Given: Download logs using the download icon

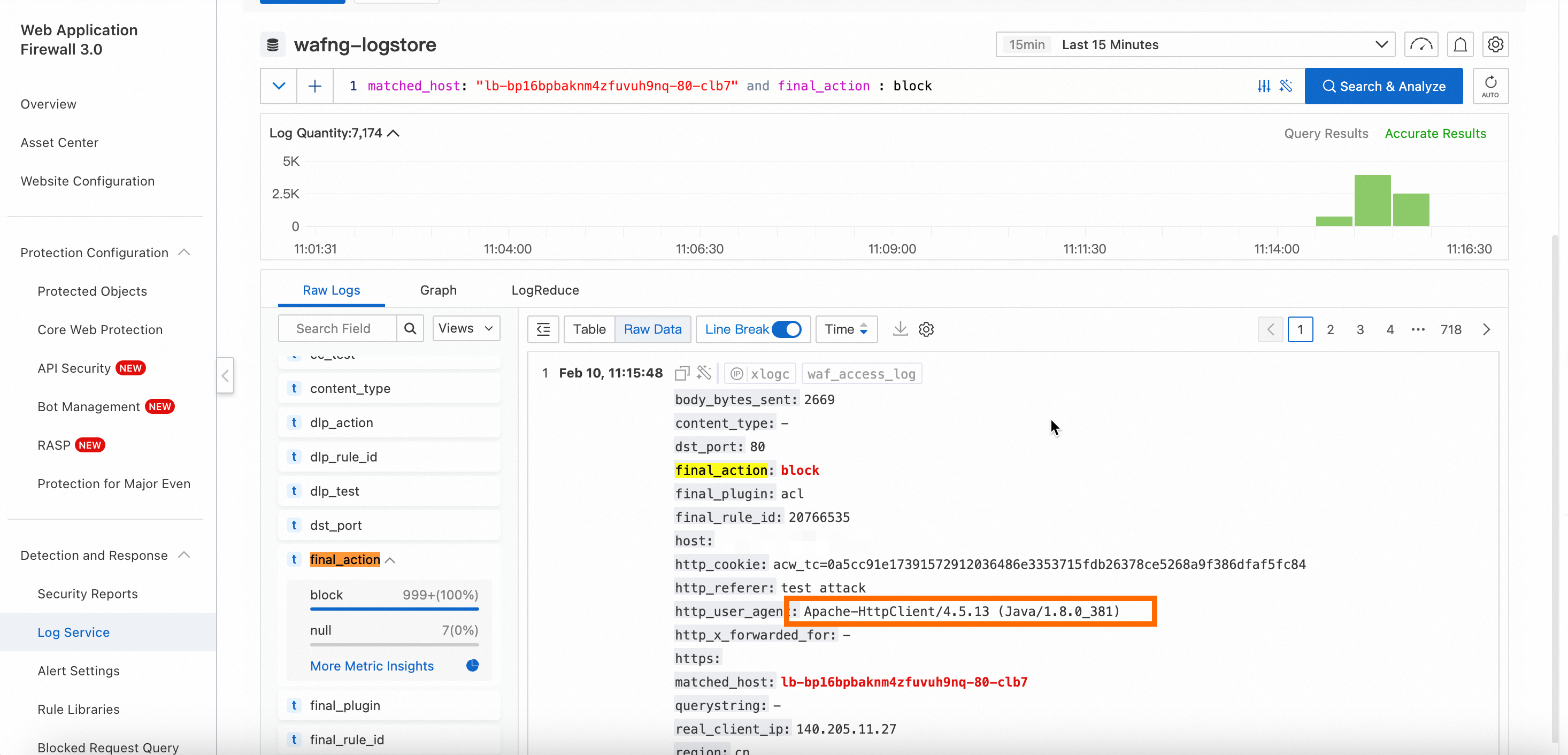Looking at the screenshot, I should [x=900, y=329].
